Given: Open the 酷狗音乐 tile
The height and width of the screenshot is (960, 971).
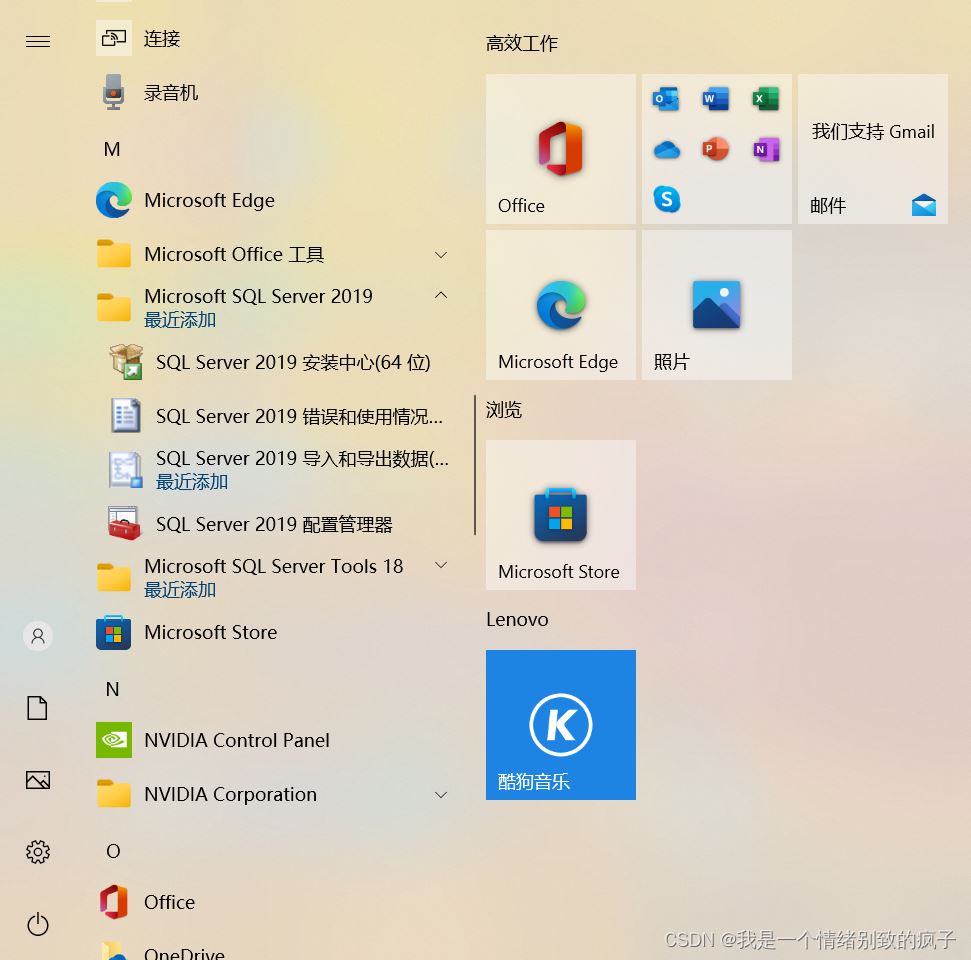Looking at the screenshot, I should [560, 725].
